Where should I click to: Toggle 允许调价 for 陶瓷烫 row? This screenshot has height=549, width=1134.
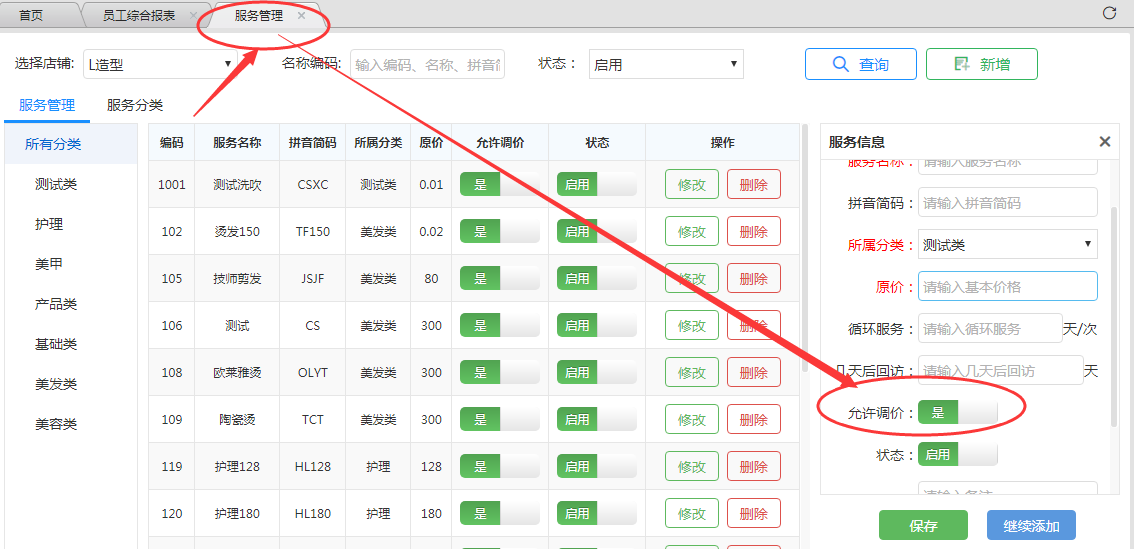tap(500, 420)
